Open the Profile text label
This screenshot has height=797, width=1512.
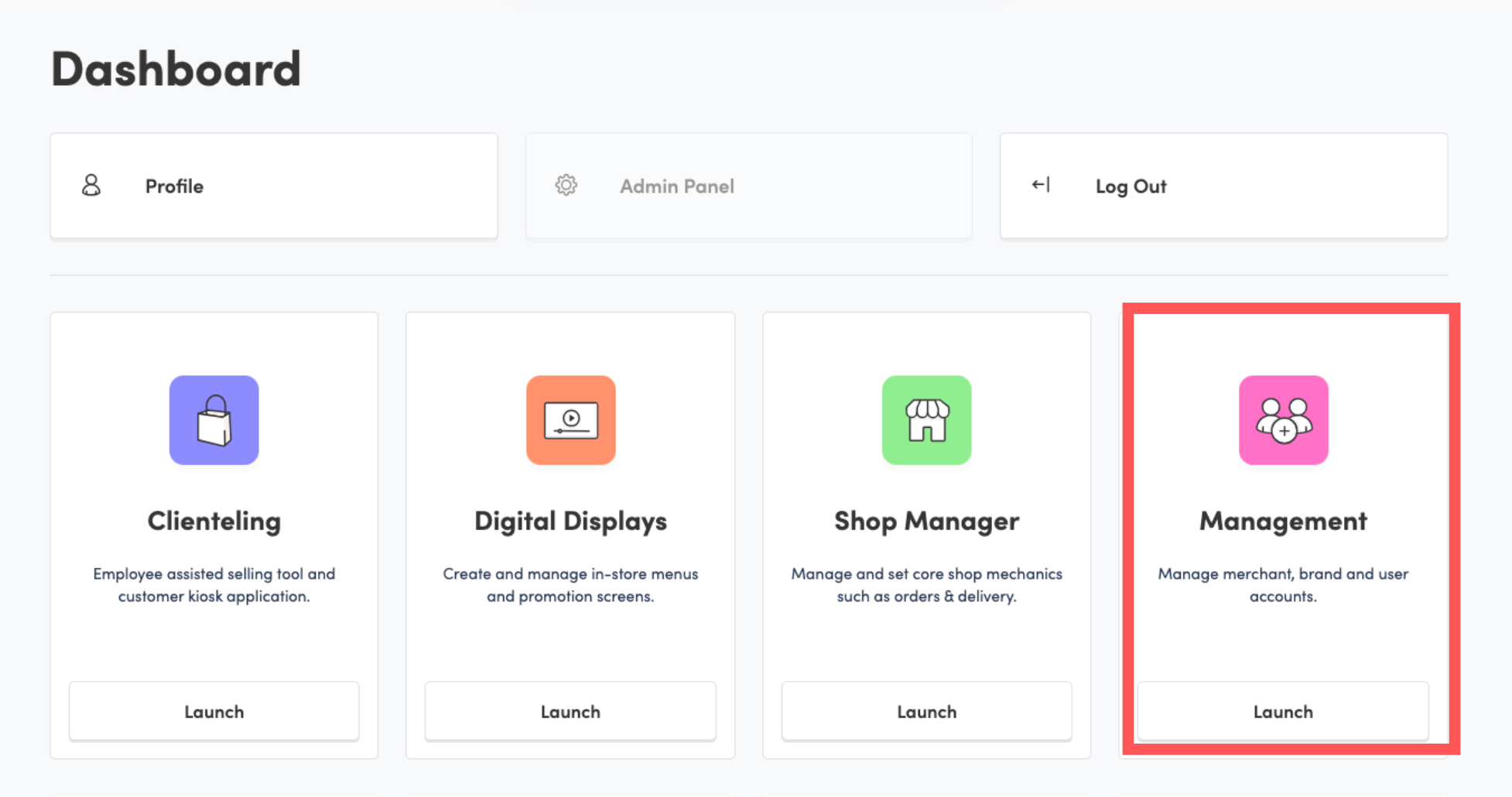(x=174, y=186)
